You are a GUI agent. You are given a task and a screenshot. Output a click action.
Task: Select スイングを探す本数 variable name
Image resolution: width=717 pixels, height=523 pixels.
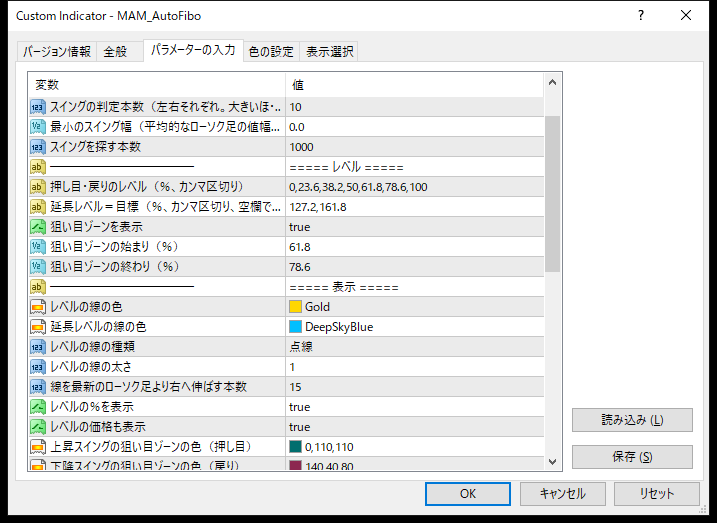tap(96, 147)
